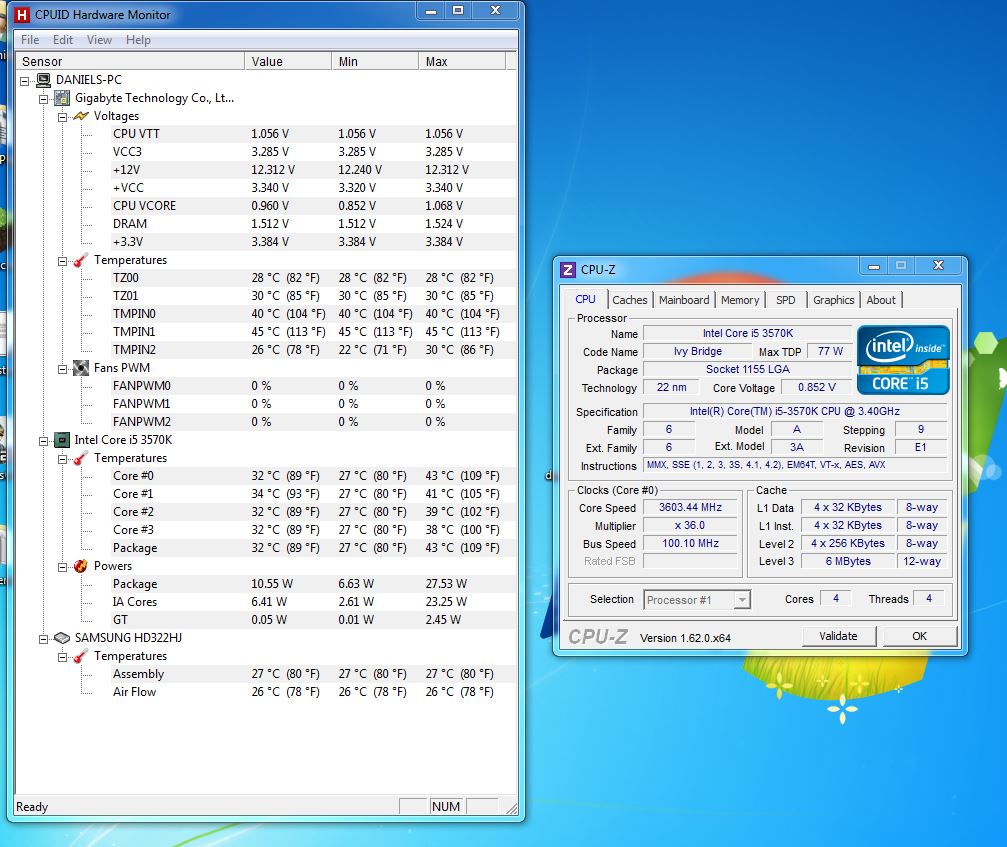
Task: Click the Sensor column header
Action: pos(130,62)
